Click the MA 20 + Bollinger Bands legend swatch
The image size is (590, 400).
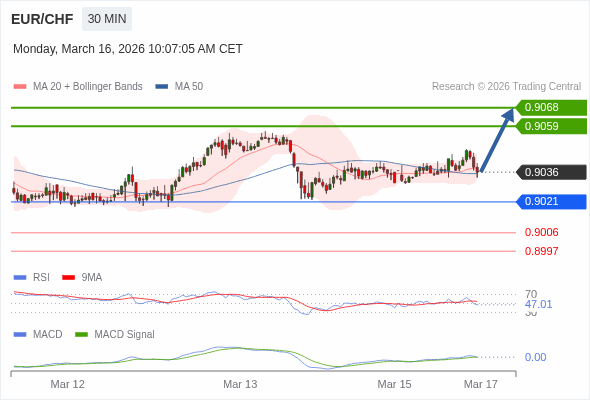pos(20,87)
